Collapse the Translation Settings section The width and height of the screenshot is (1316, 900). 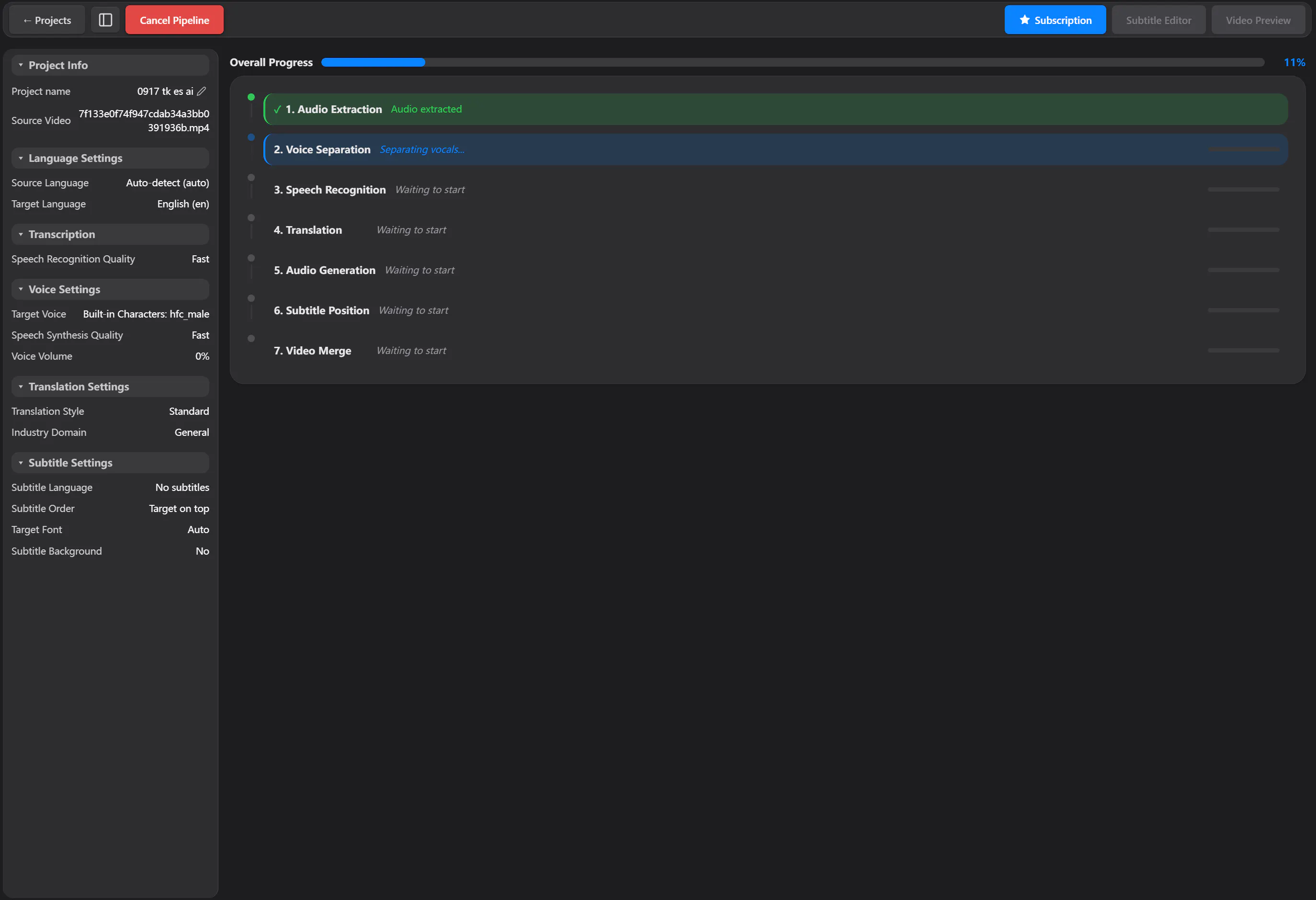(110, 386)
